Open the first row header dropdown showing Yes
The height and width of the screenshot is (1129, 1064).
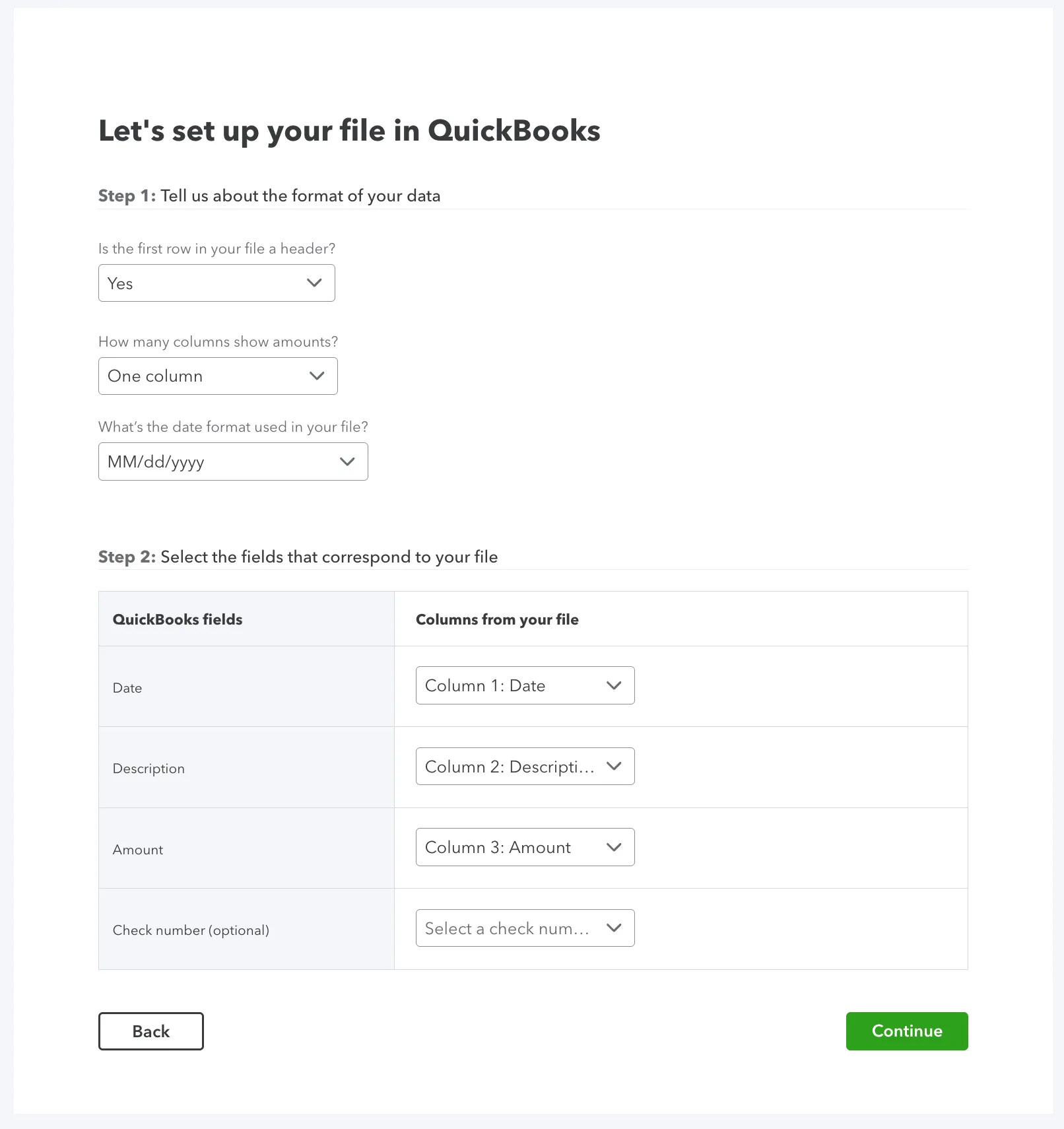[x=216, y=283]
